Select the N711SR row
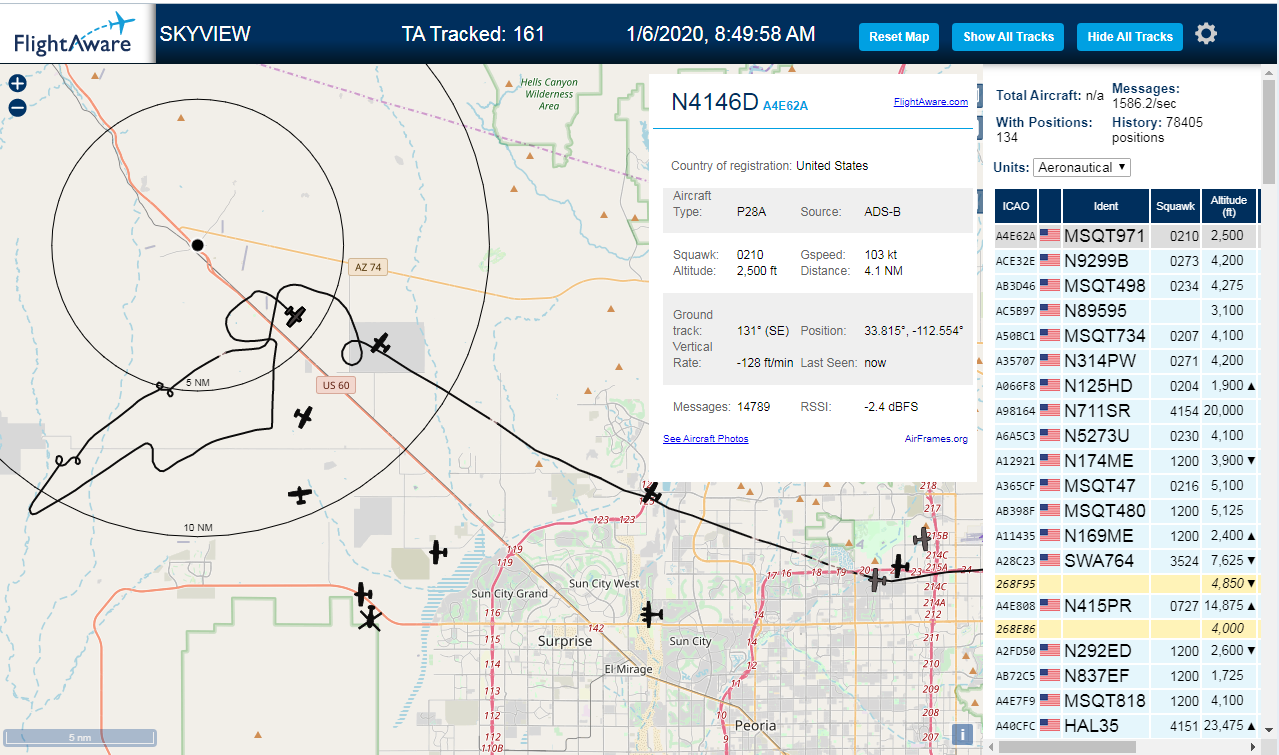This screenshot has width=1279, height=755. tap(1126, 411)
